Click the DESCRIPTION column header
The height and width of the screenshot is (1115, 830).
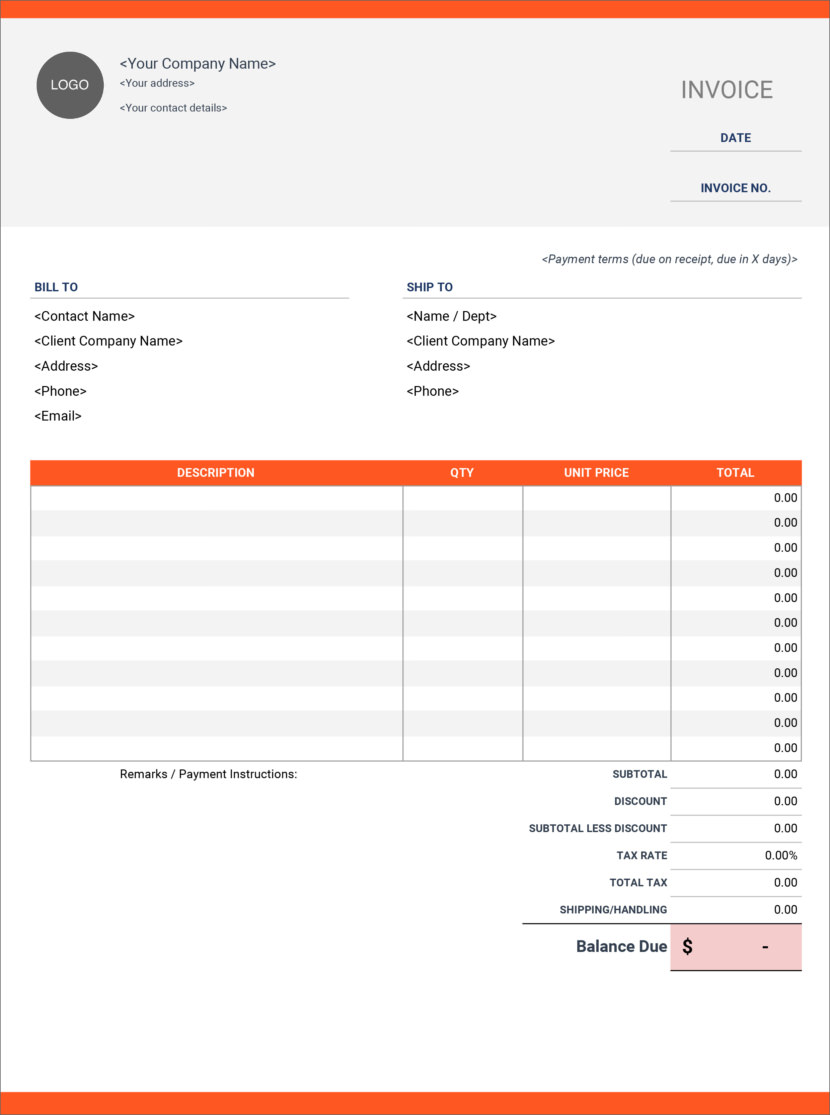(216, 473)
